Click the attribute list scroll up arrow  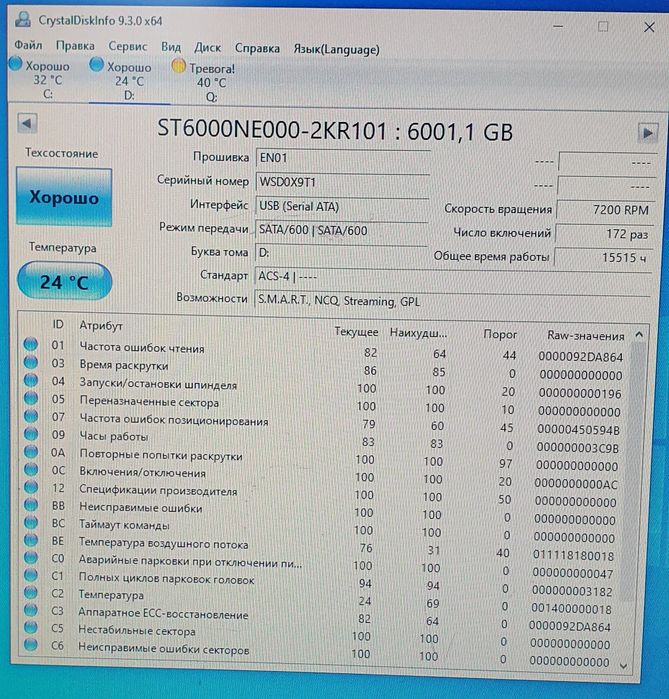[x=639, y=334]
